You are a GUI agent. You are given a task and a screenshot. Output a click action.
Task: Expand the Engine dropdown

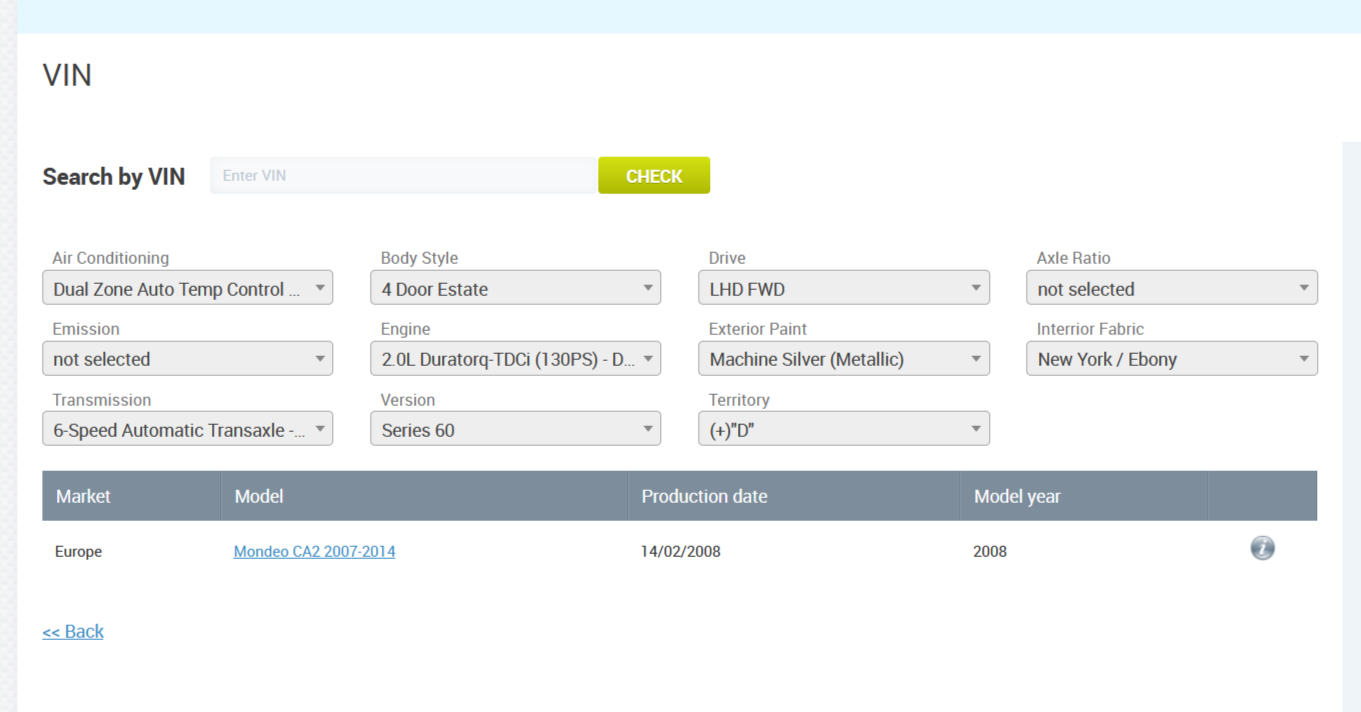(515, 359)
